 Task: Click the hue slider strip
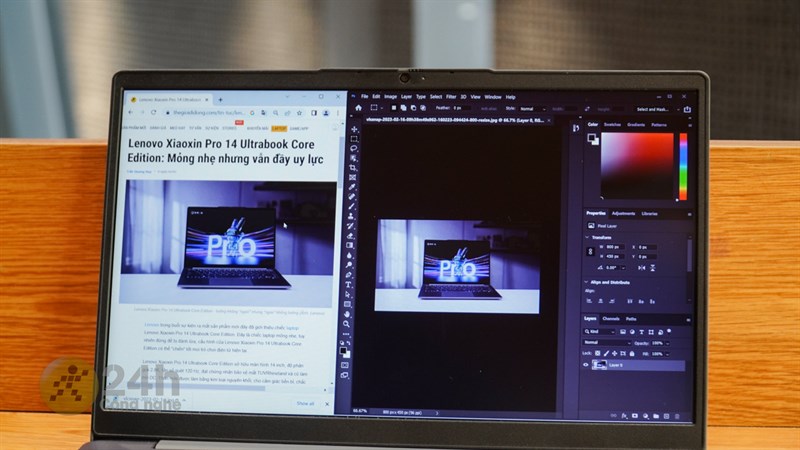tap(683, 166)
